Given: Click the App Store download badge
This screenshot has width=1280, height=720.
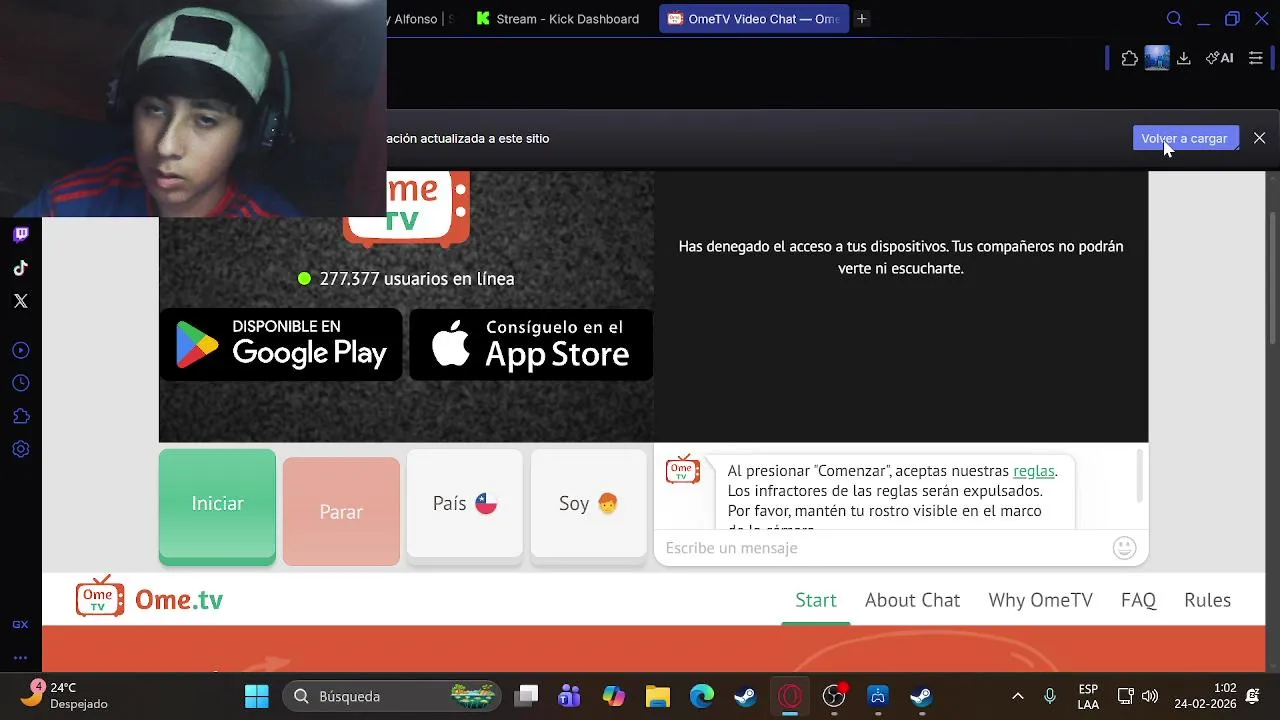Looking at the screenshot, I should click(x=531, y=344).
